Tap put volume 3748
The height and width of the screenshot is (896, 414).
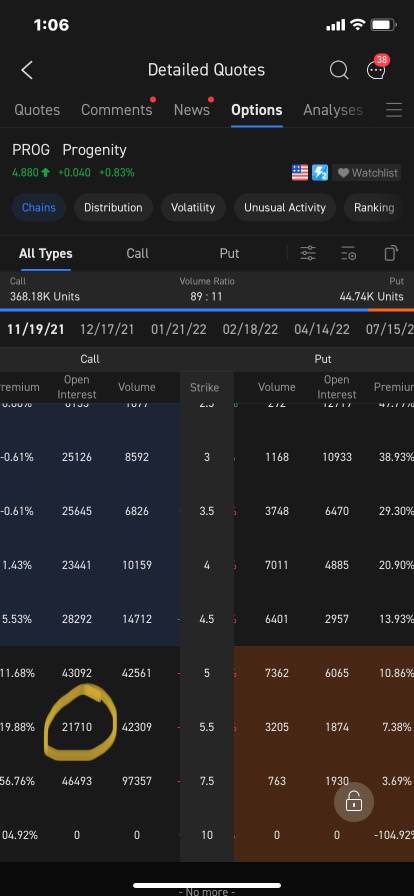[277, 511]
